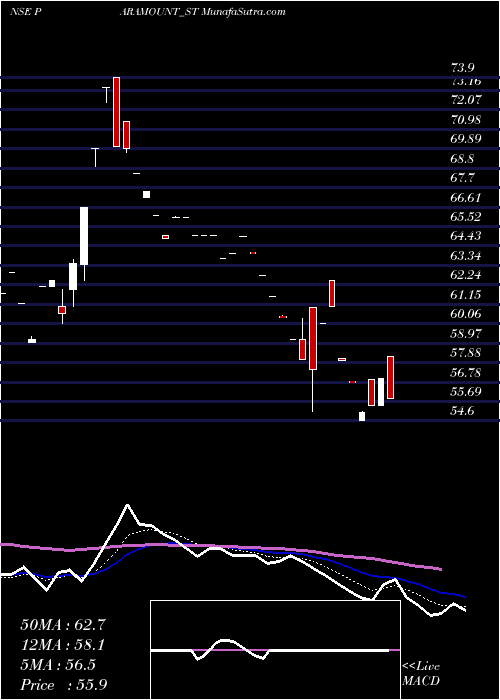Click the 69.89 price level label

pyautogui.click(x=467, y=138)
